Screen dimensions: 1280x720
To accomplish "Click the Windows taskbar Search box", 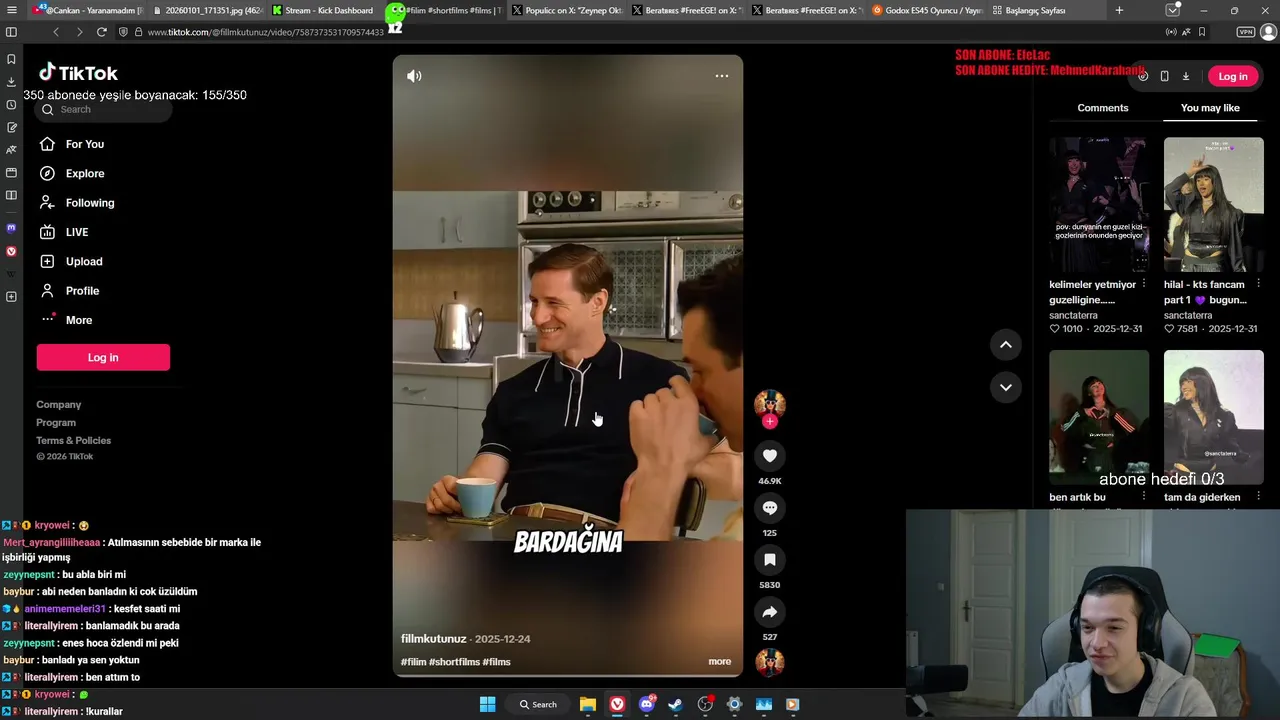I will [x=538, y=704].
